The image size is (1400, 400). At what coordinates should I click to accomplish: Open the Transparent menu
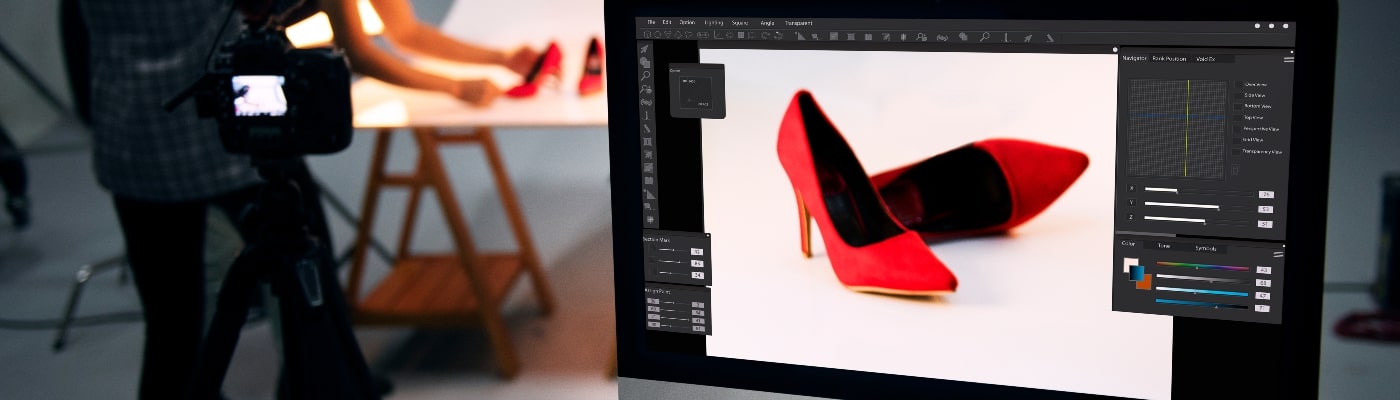(x=798, y=22)
